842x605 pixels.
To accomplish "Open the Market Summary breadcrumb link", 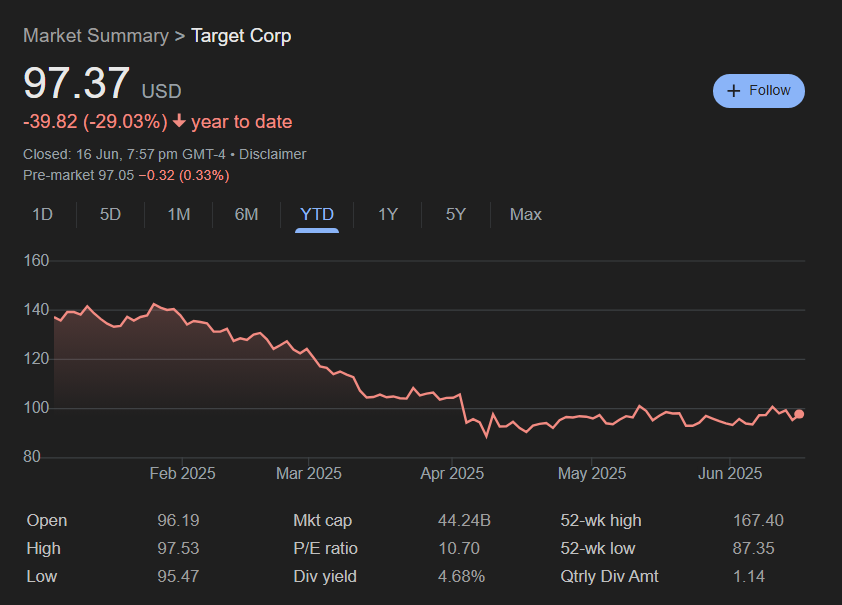I will [96, 36].
